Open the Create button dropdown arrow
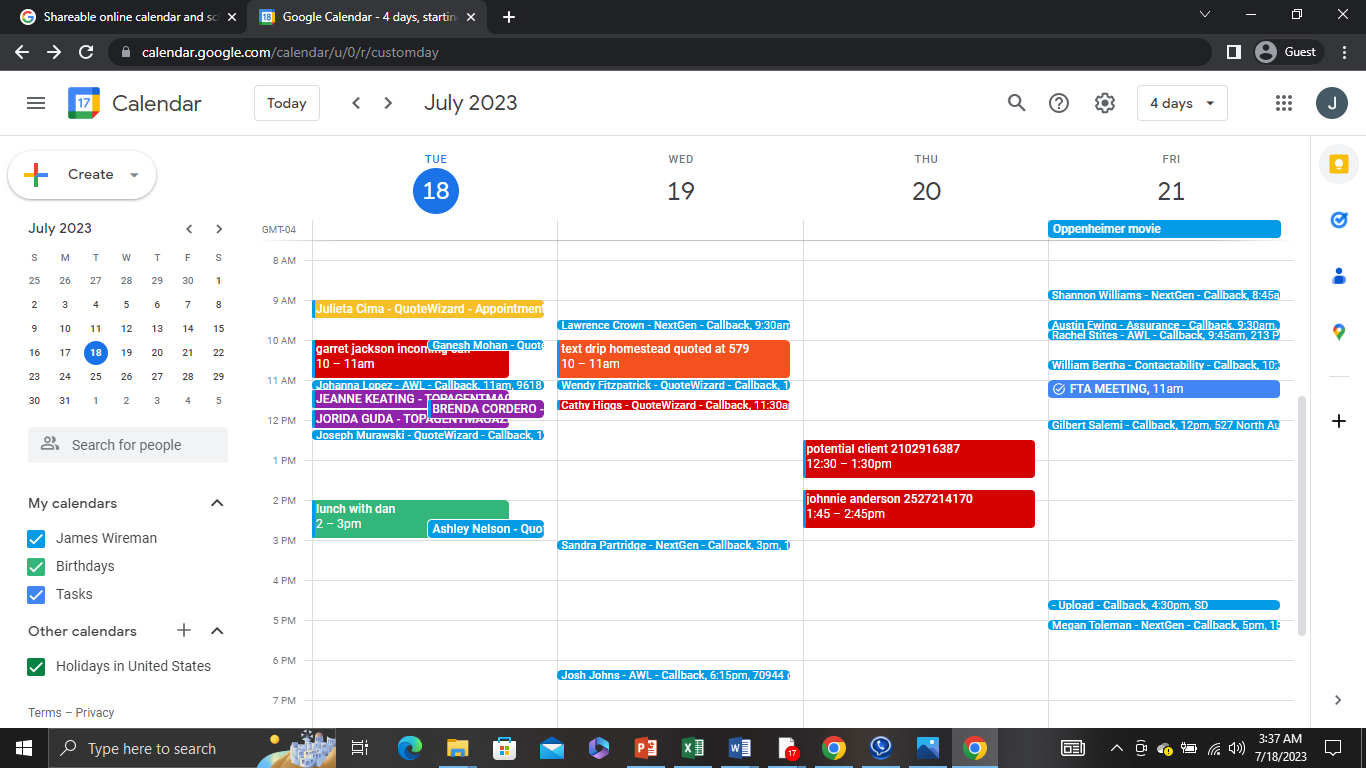Screen dimensions: 1366x768 click(x=134, y=175)
